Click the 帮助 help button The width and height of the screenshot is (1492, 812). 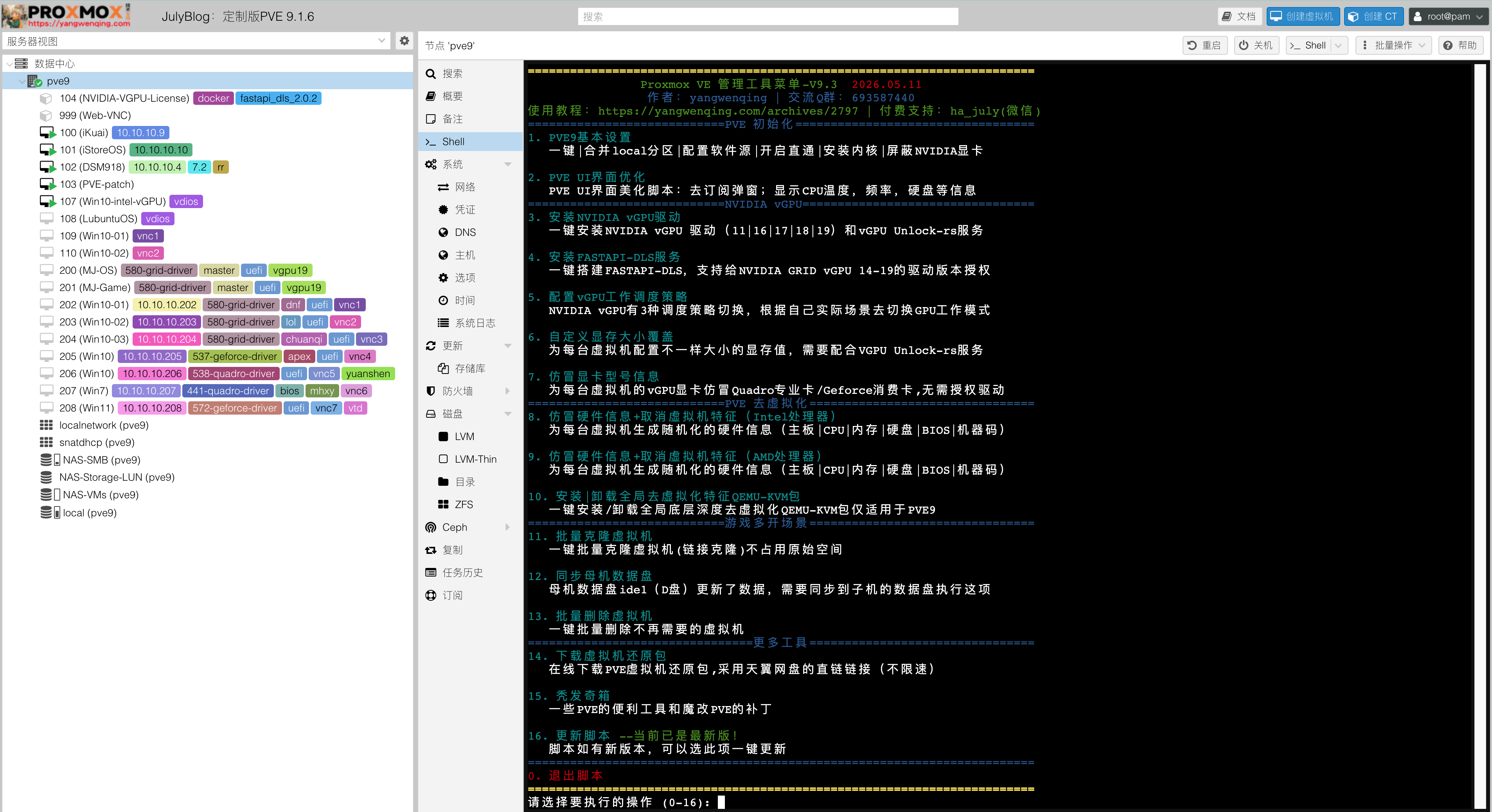[x=1461, y=45]
